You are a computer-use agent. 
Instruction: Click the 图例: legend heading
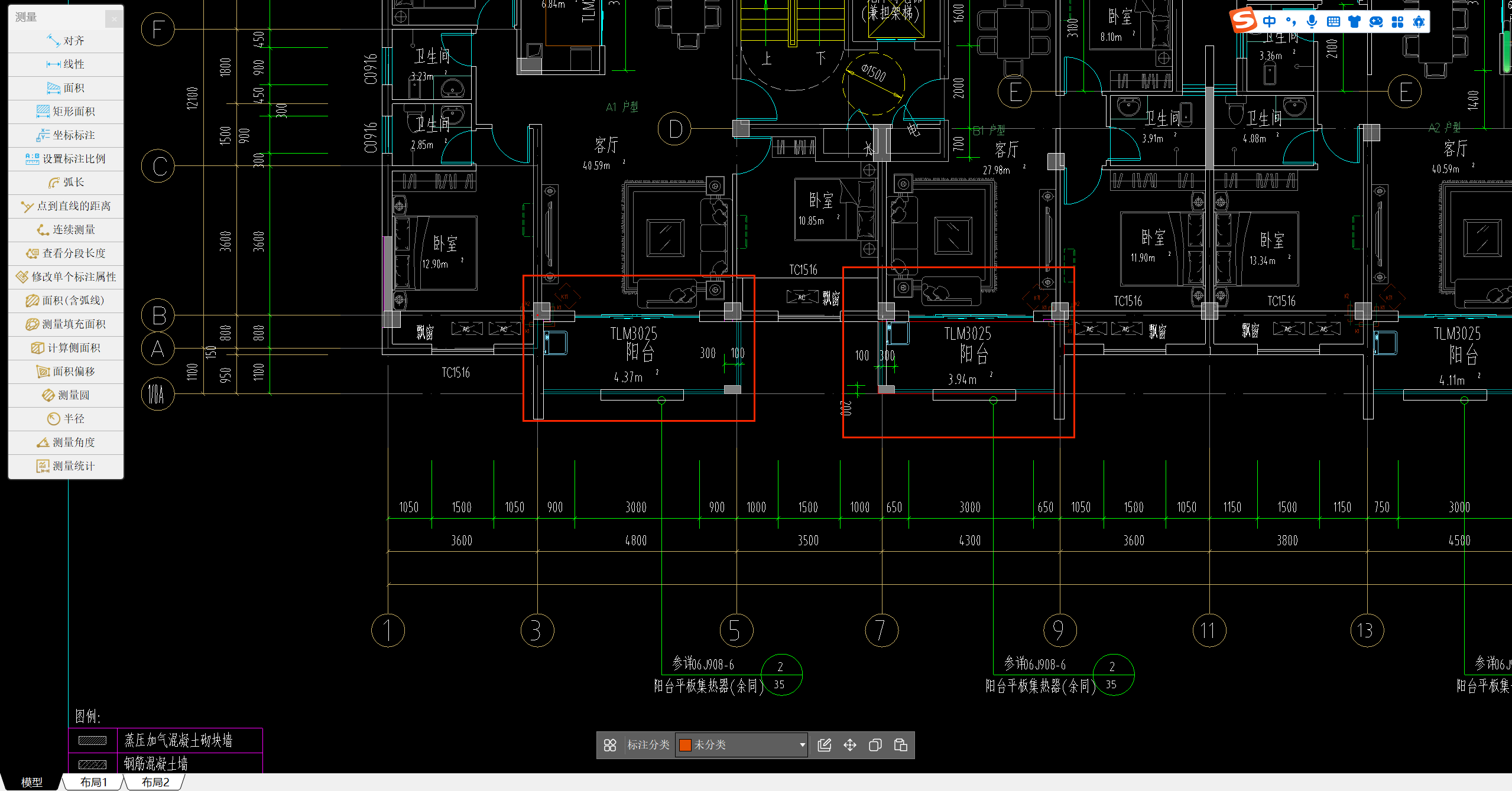[87, 717]
